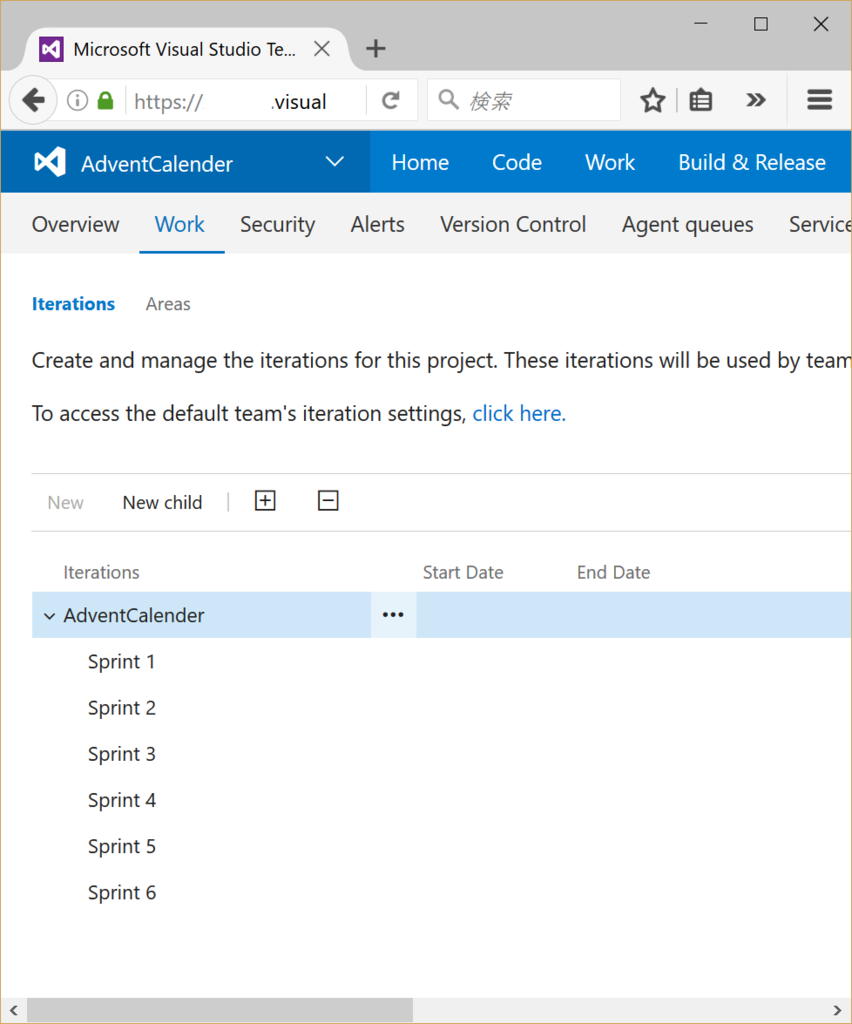This screenshot has width=852, height=1024.
Task: Select the Sprint 5 iteration
Action: pyautogui.click(x=121, y=846)
